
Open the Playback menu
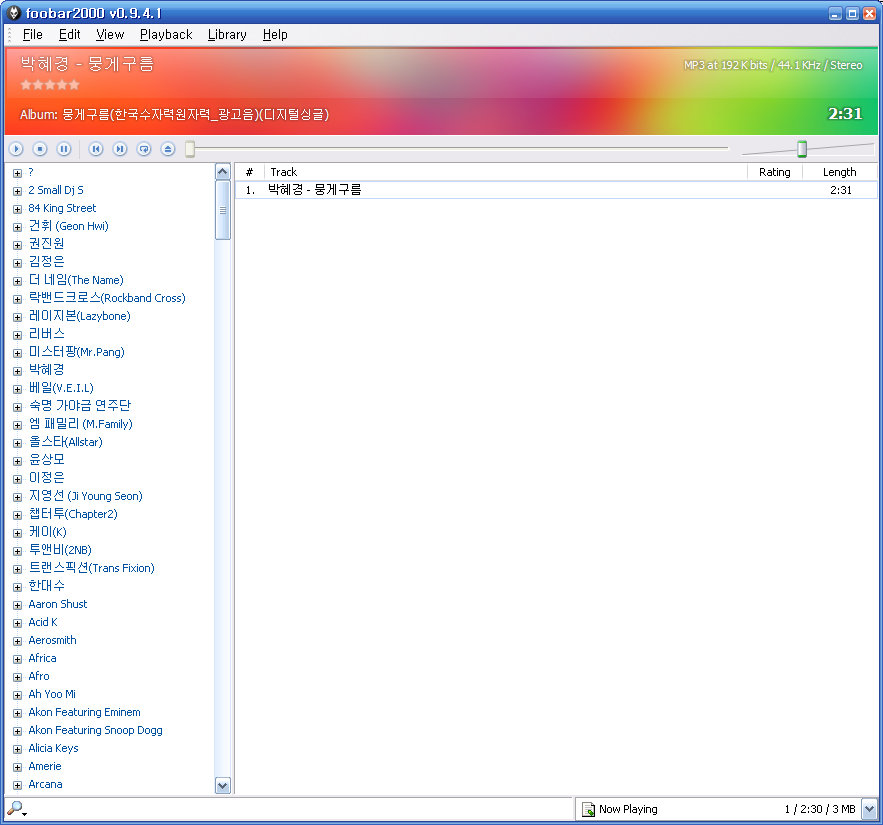pyautogui.click(x=166, y=35)
